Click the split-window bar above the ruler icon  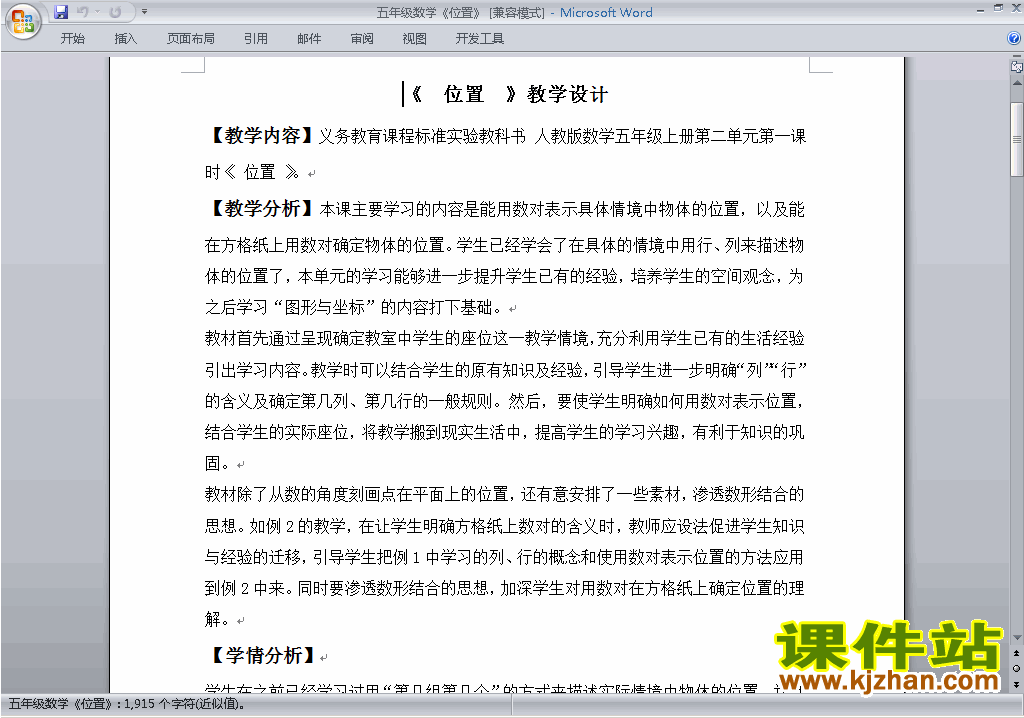[1016, 57]
